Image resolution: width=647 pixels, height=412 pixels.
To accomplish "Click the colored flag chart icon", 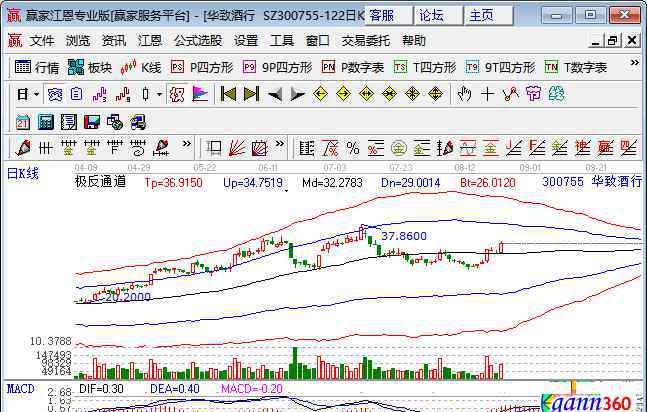I will (x=200, y=95).
